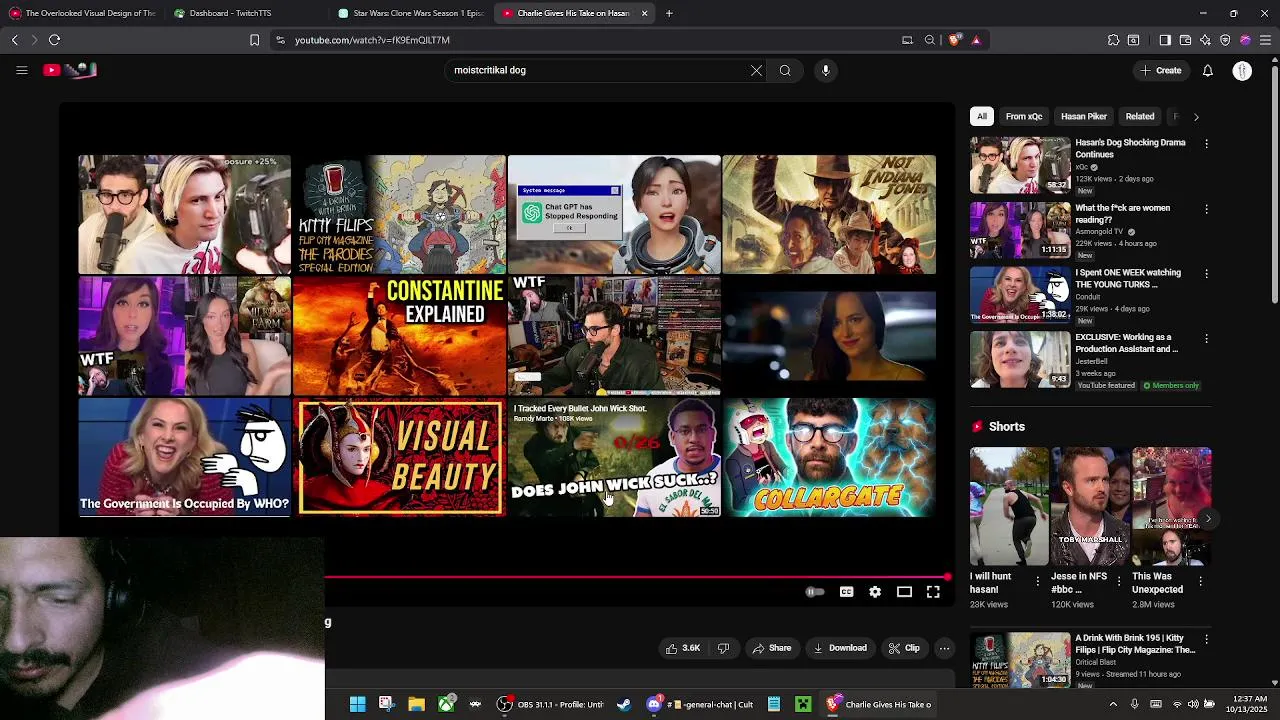Open the YouTube notifications bell
The height and width of the screenshot is (720, 1280).
point(1207,70)
